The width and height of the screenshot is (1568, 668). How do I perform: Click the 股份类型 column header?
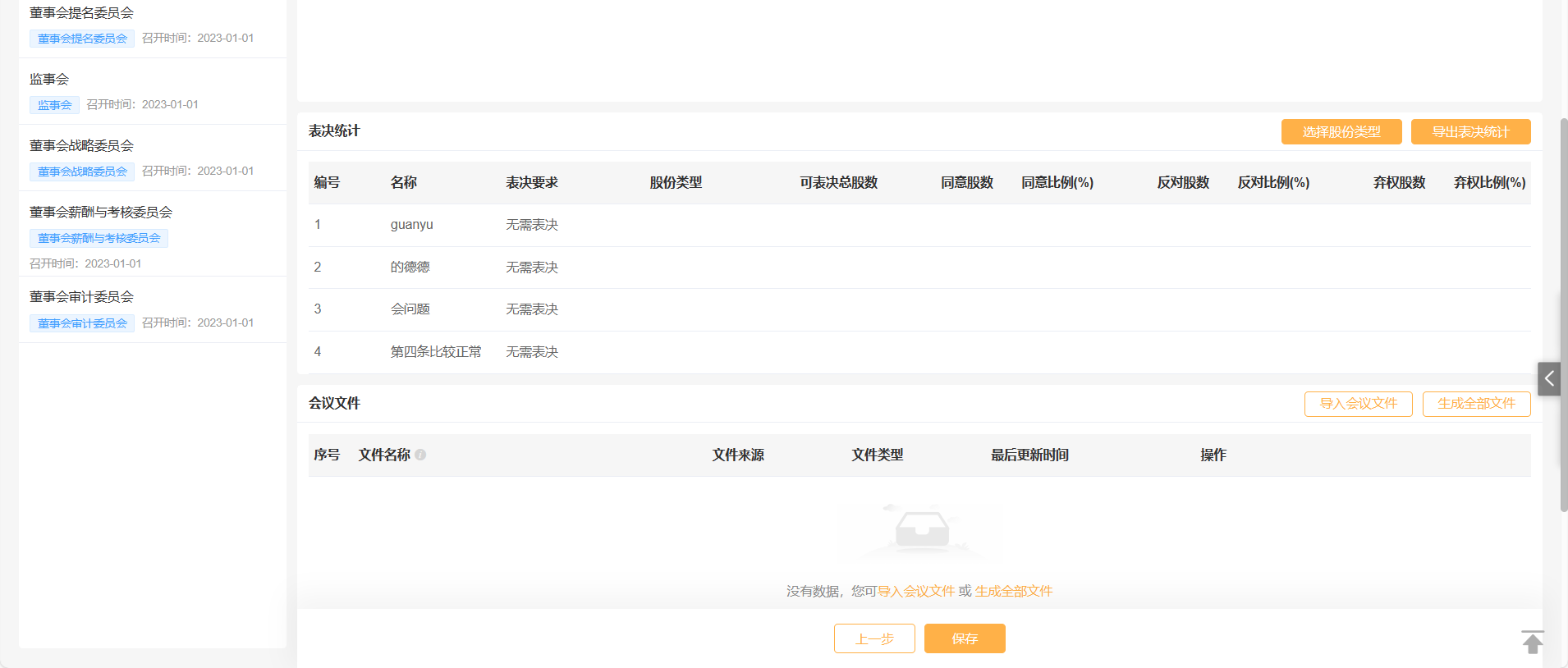676,183
